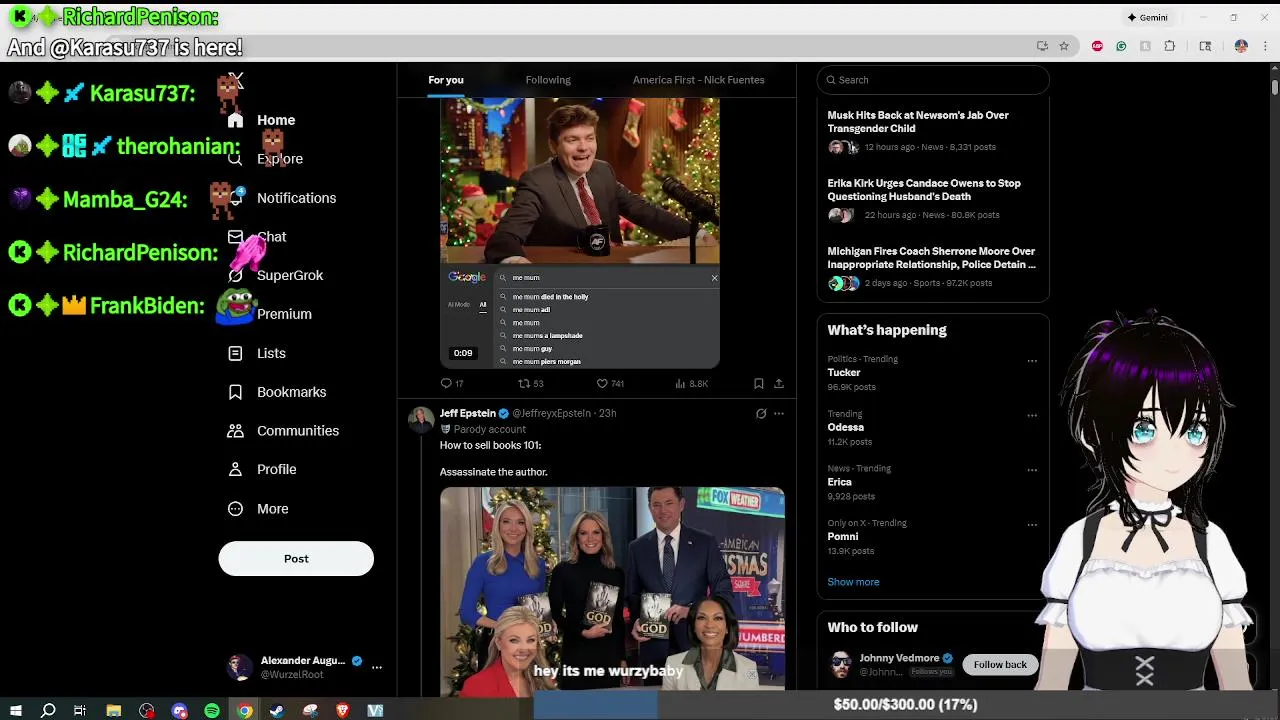Image resolution: width=1280 pixels, height=720 pixels.
Task: Switch to the For you tab
Action: click(446, 80)
